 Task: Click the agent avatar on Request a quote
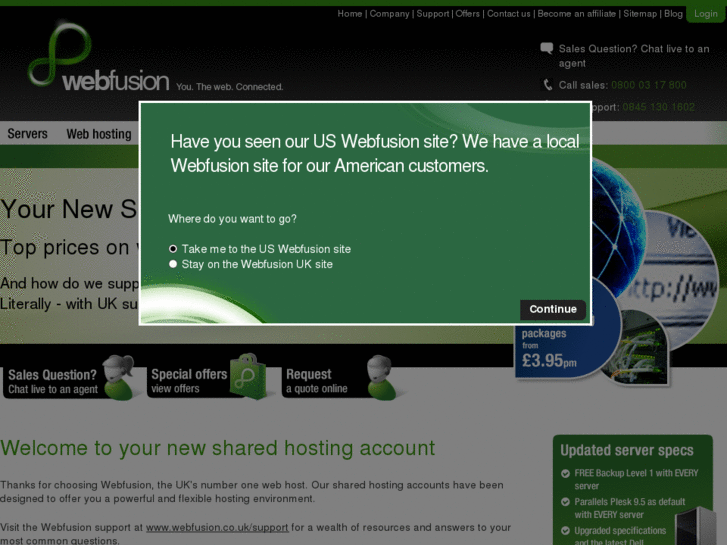[x=381, y=377]
